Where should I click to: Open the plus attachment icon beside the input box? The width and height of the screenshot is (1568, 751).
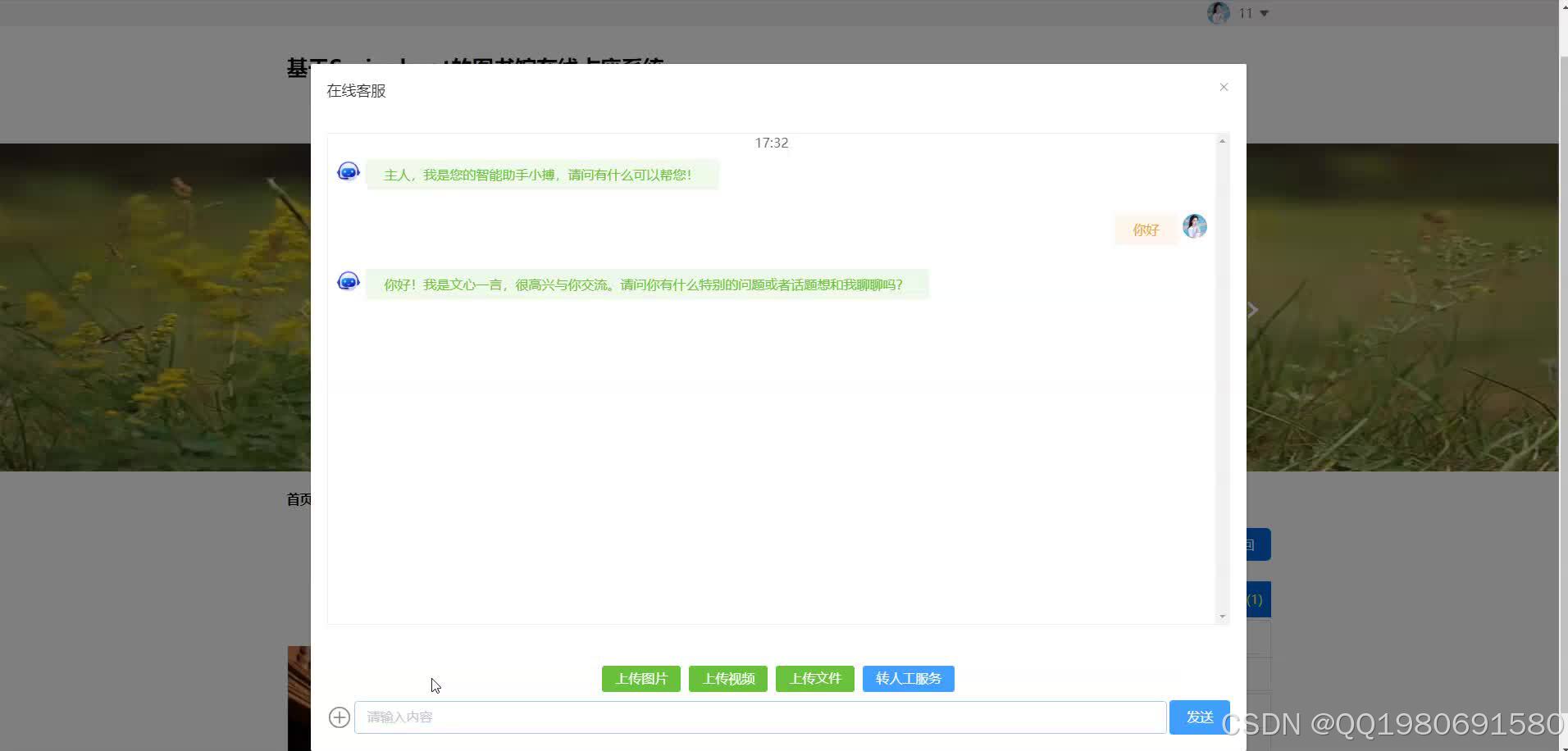click(339, 717)
